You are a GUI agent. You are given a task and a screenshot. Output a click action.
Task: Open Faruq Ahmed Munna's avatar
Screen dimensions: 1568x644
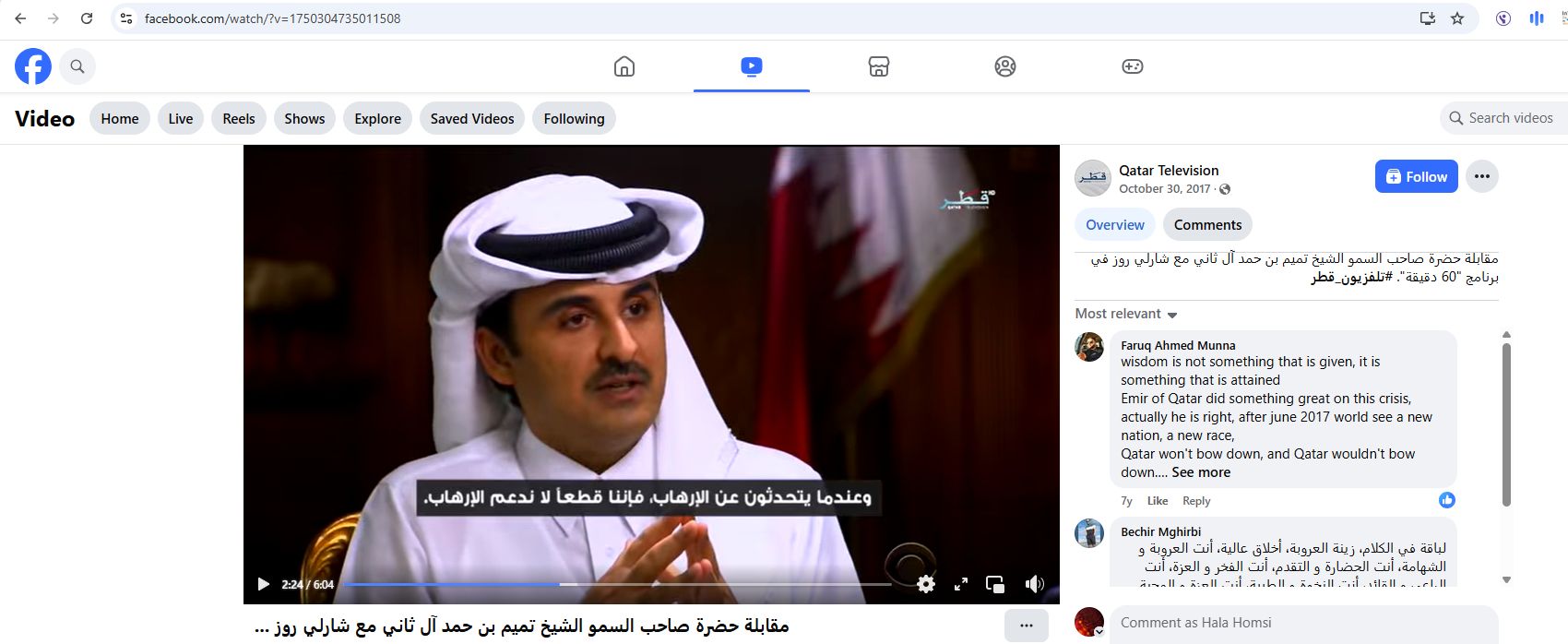point(1089,347)
